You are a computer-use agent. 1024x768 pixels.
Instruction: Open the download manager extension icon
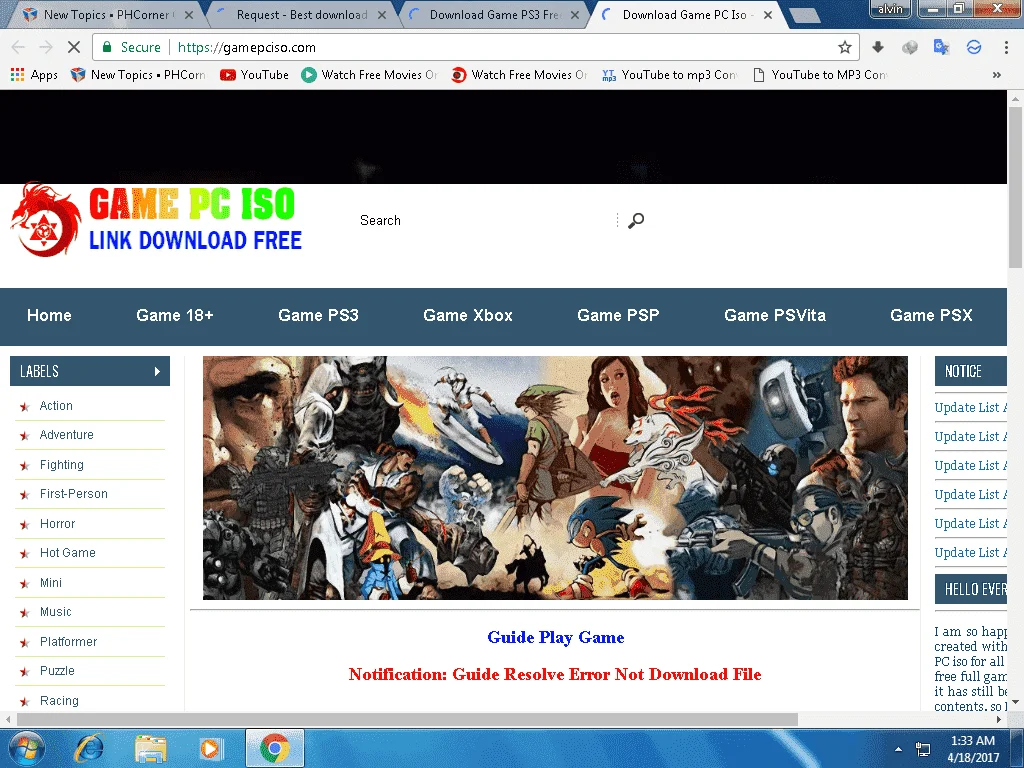tap(878, 47)
